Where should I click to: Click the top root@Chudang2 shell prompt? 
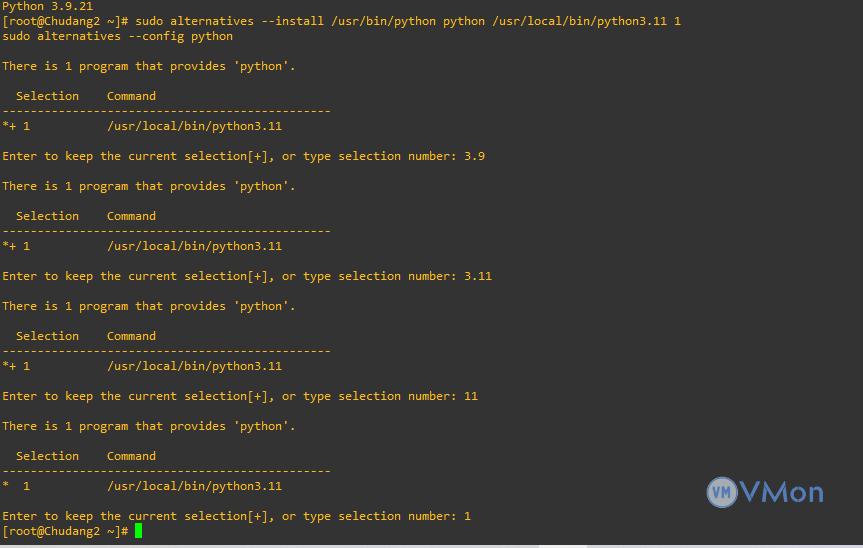[65, 21]
